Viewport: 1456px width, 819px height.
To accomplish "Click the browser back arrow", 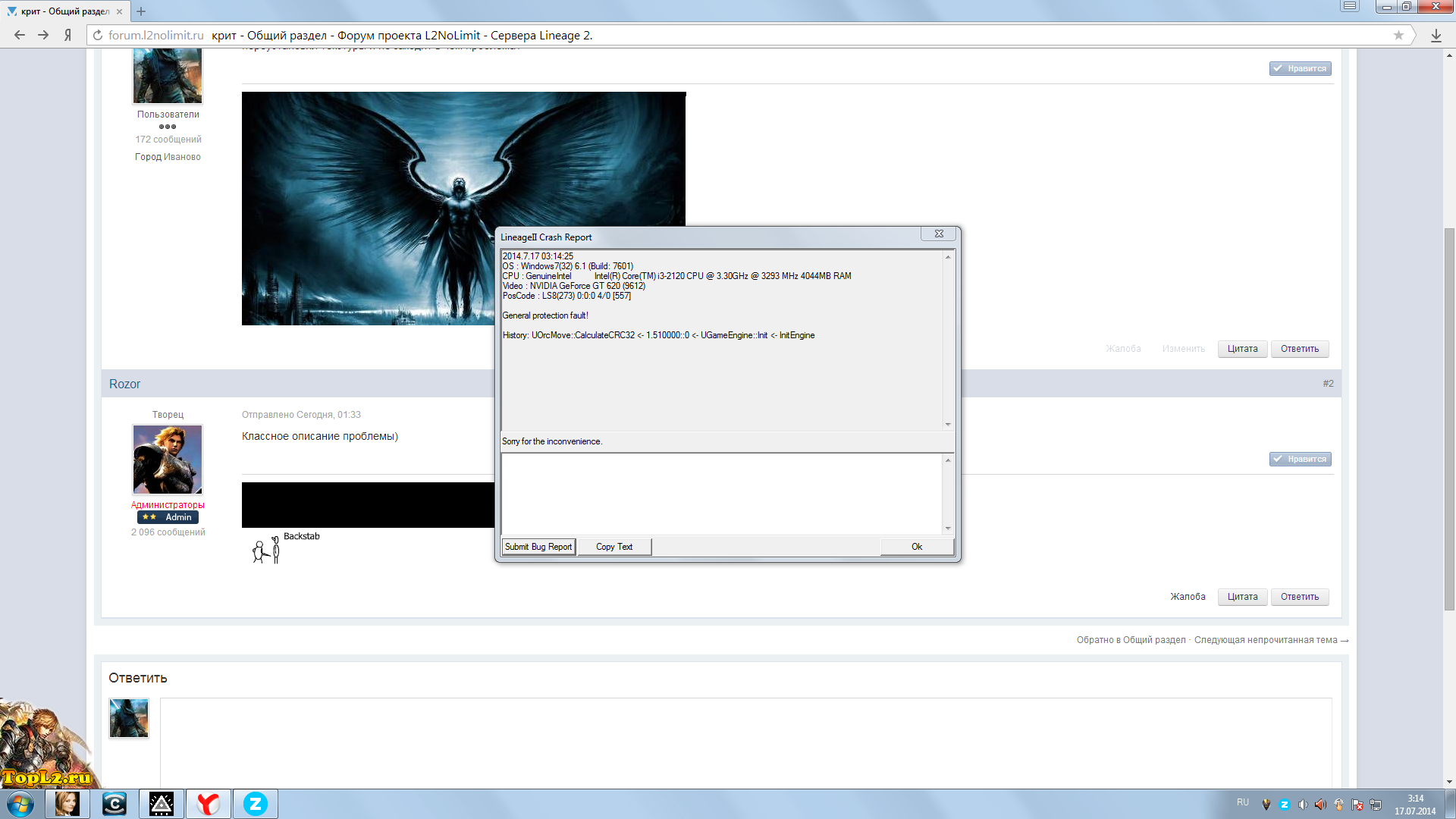I will (20, 35).
